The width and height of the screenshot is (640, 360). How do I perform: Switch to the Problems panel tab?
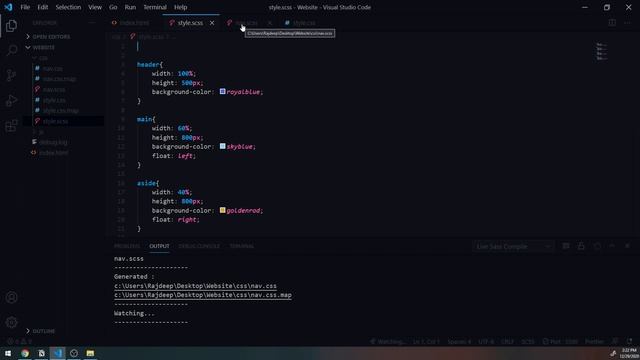click(x=127, y=246)
